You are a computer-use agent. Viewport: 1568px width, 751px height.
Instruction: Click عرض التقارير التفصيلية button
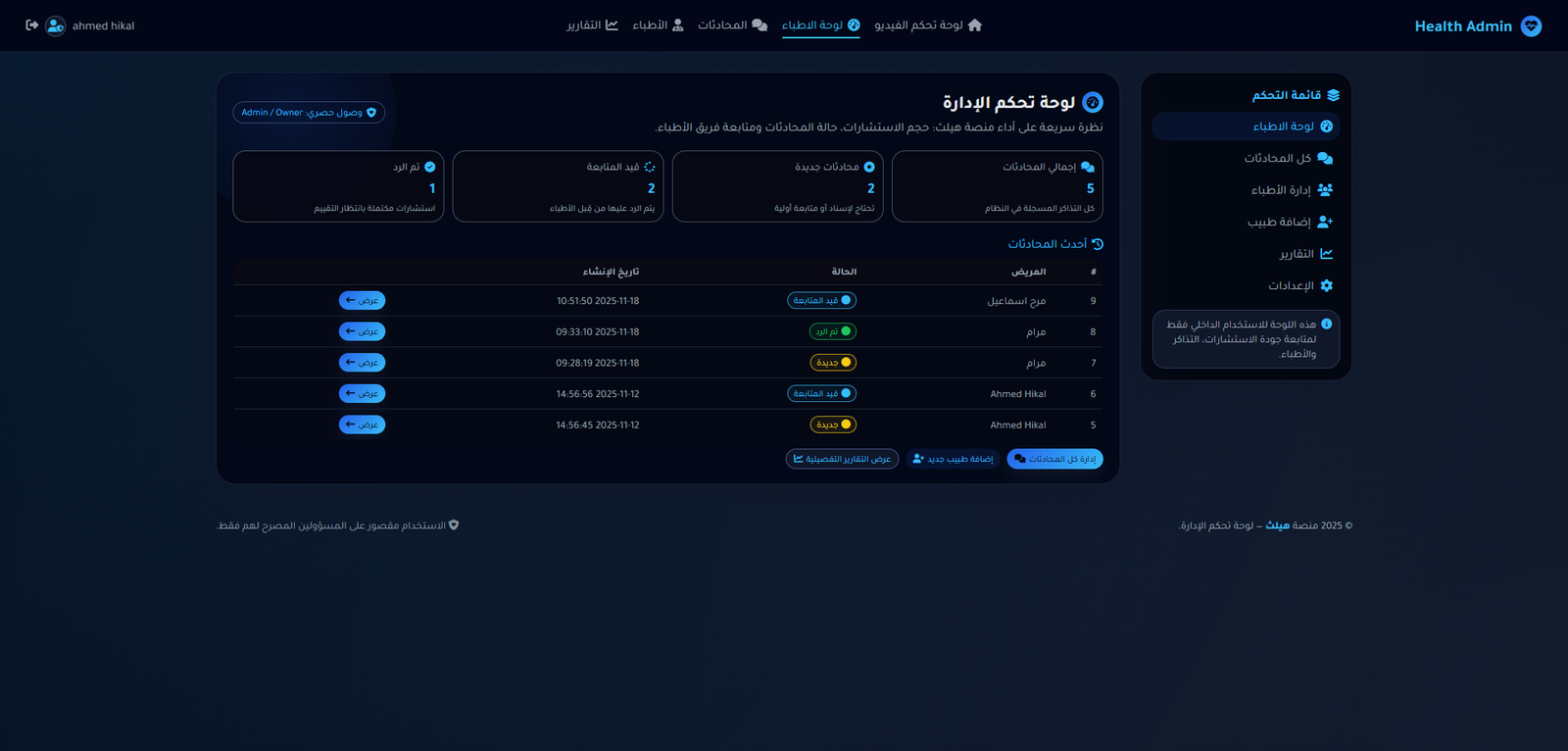click(x=842, y=459)
